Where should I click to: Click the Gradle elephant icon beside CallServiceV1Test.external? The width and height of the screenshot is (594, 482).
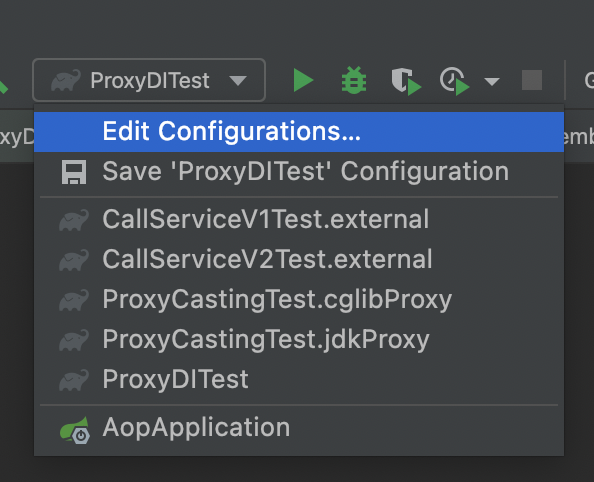point(73,220)
